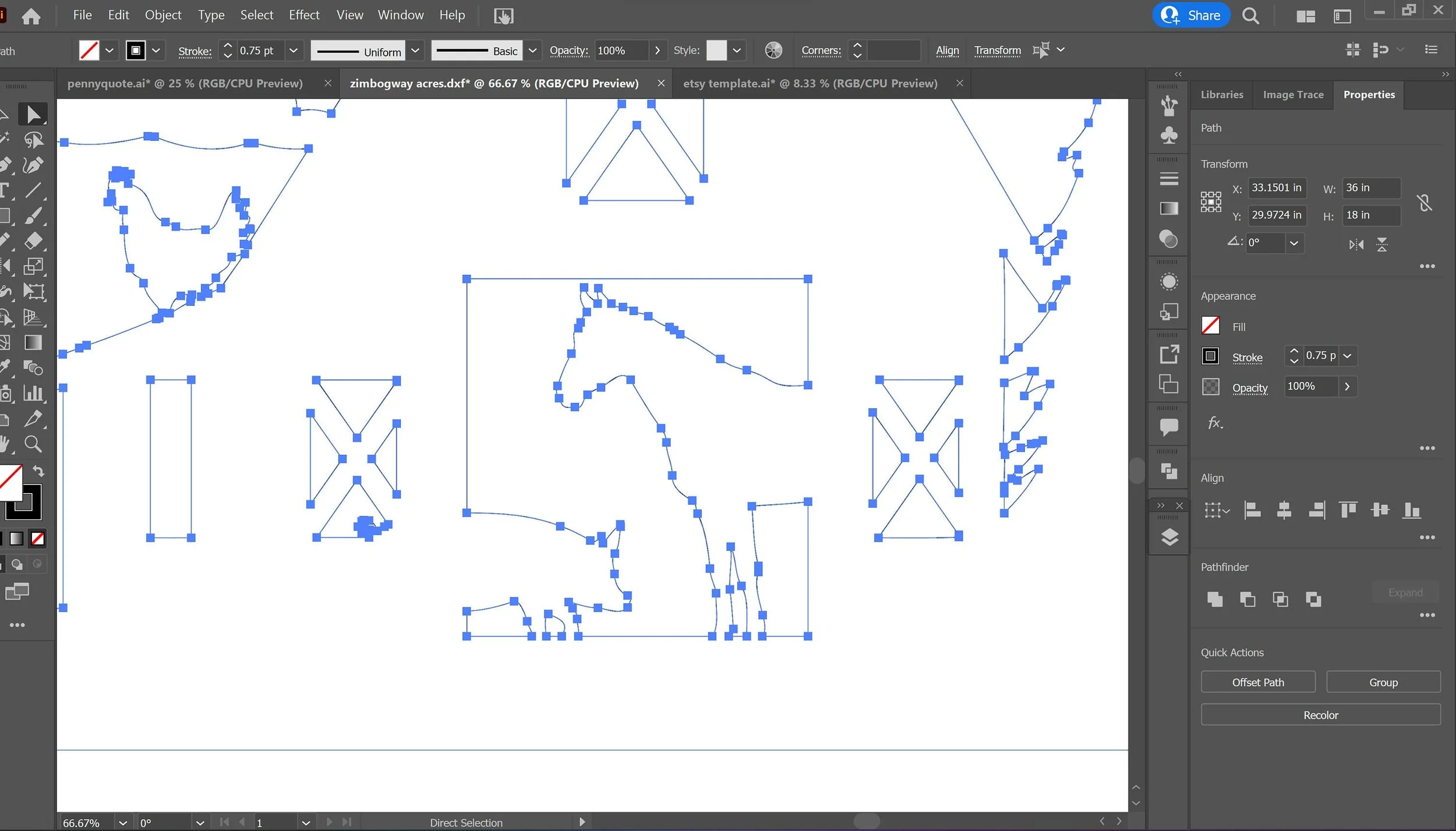Click the Recolor Artwork icon
This screenshot has width=1456, height=831.
(773, 51)
